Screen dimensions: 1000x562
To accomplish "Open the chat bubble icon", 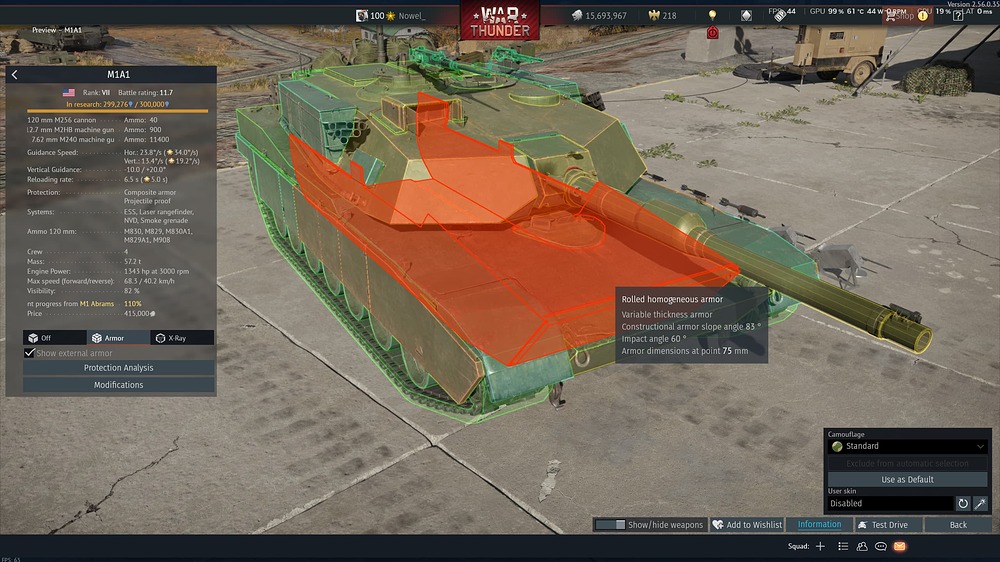I will click(x=881, y=546).
